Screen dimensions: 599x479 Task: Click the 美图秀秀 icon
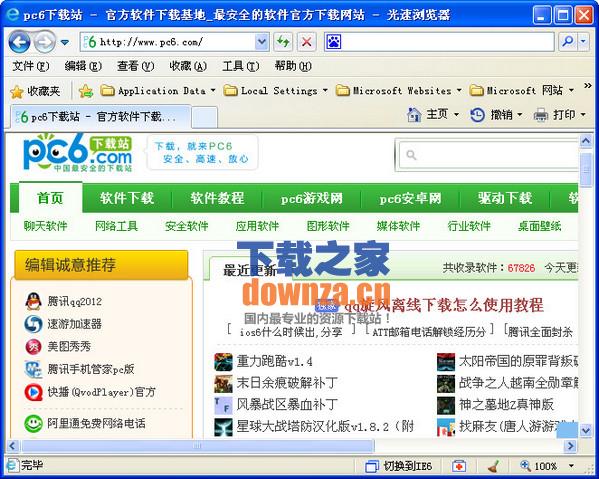(x=34, y=346)
